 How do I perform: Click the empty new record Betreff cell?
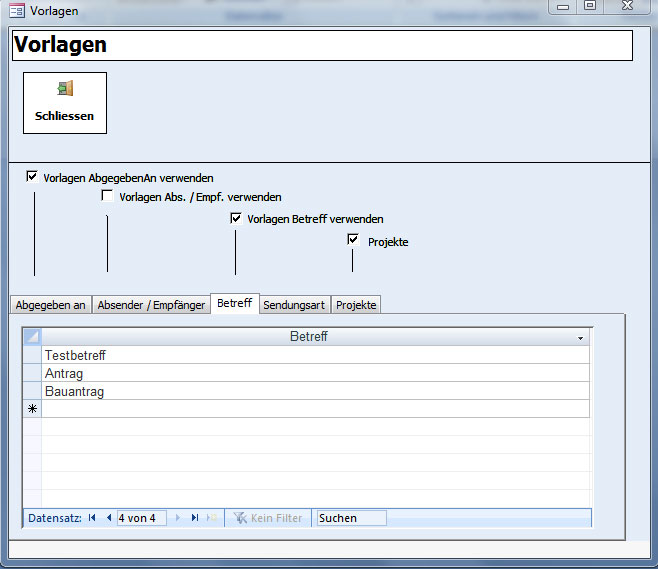pyautogui.click(x=316, y=409)
